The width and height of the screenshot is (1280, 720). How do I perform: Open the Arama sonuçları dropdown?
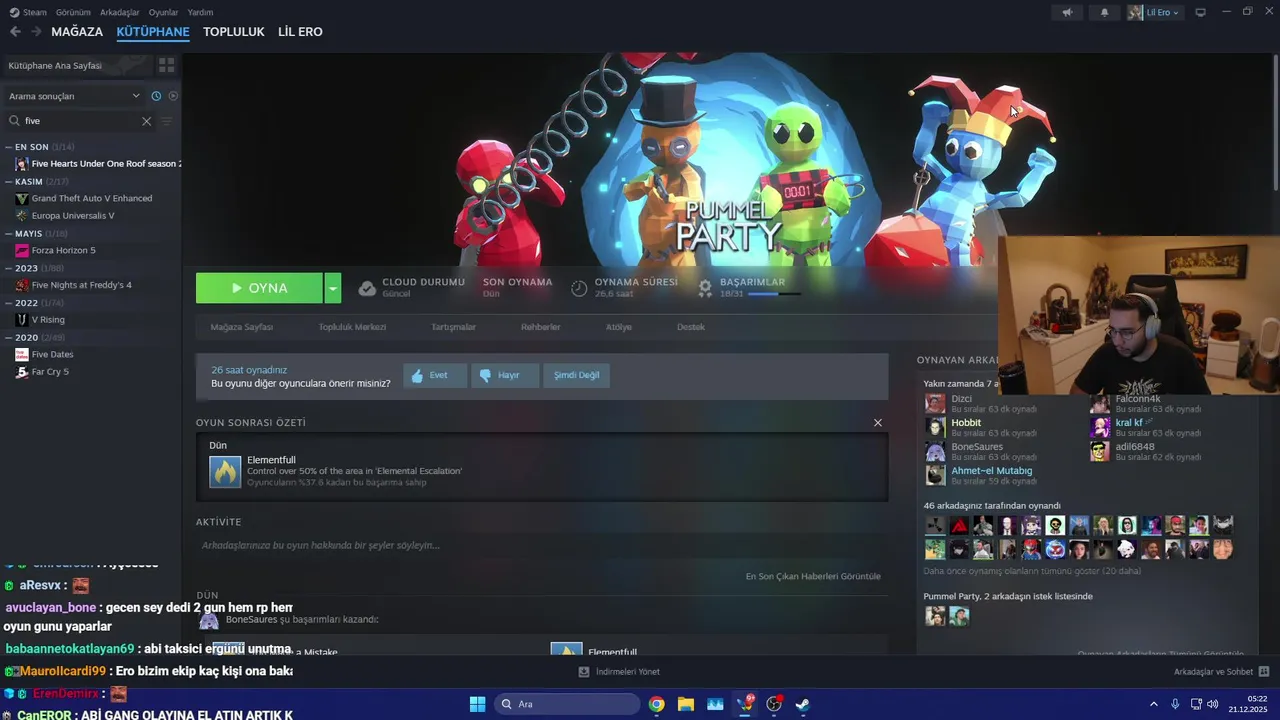pyautogui.click(x=75, y=96)
